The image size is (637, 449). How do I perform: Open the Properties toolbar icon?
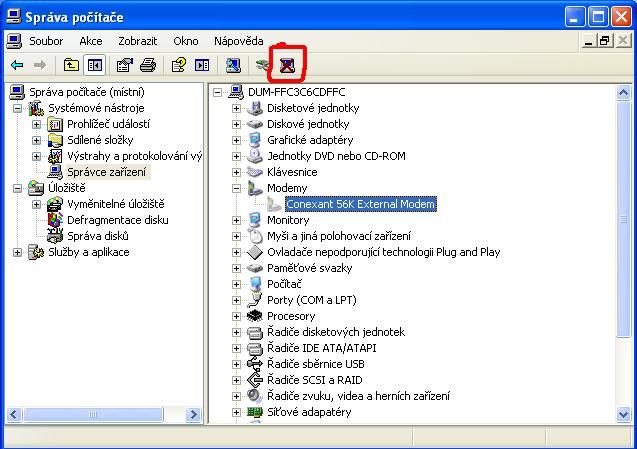[124, 65]
